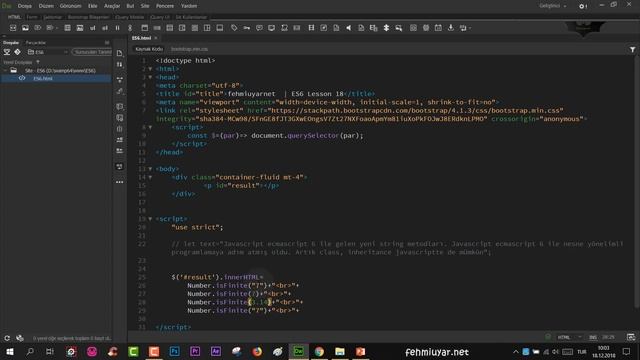
Task: Toggle the related files filter icon
Action: (x=632, y=49)
